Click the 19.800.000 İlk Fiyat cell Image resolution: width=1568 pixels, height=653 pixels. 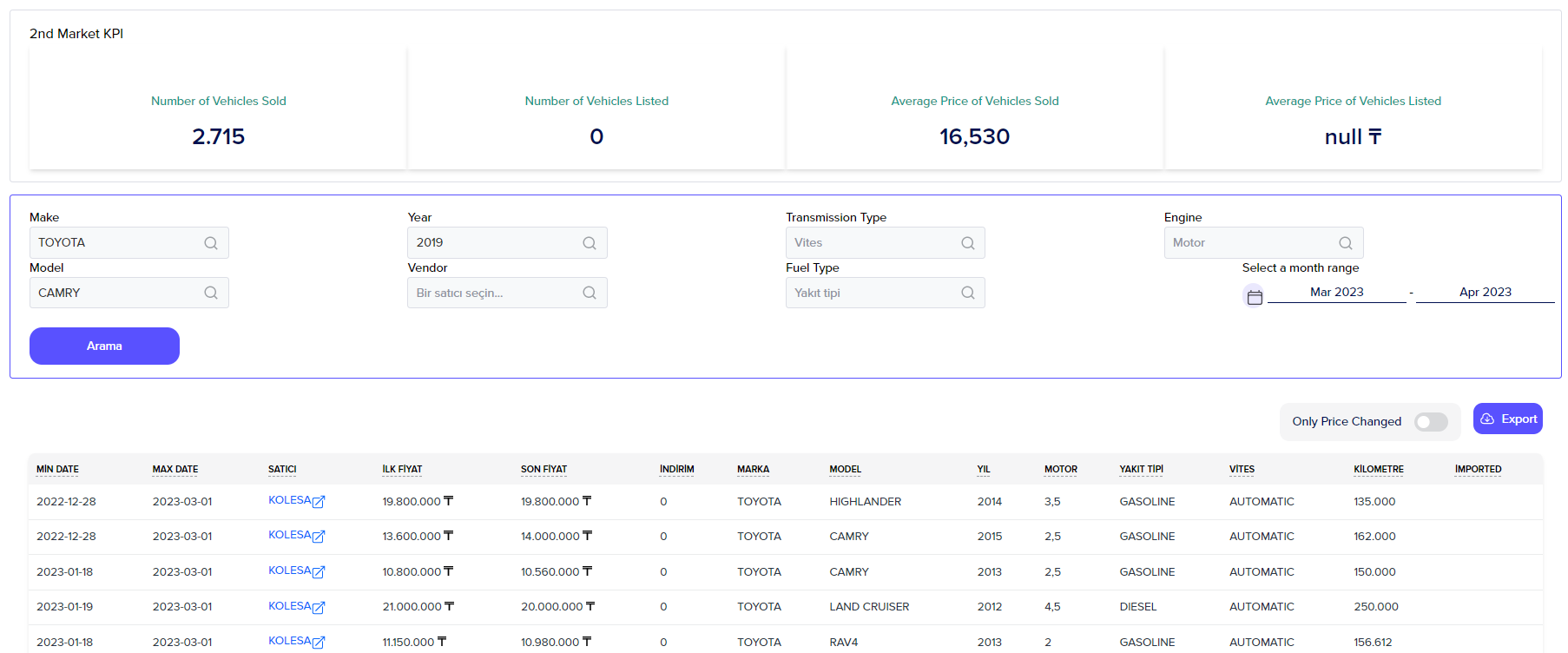[418, 502]
